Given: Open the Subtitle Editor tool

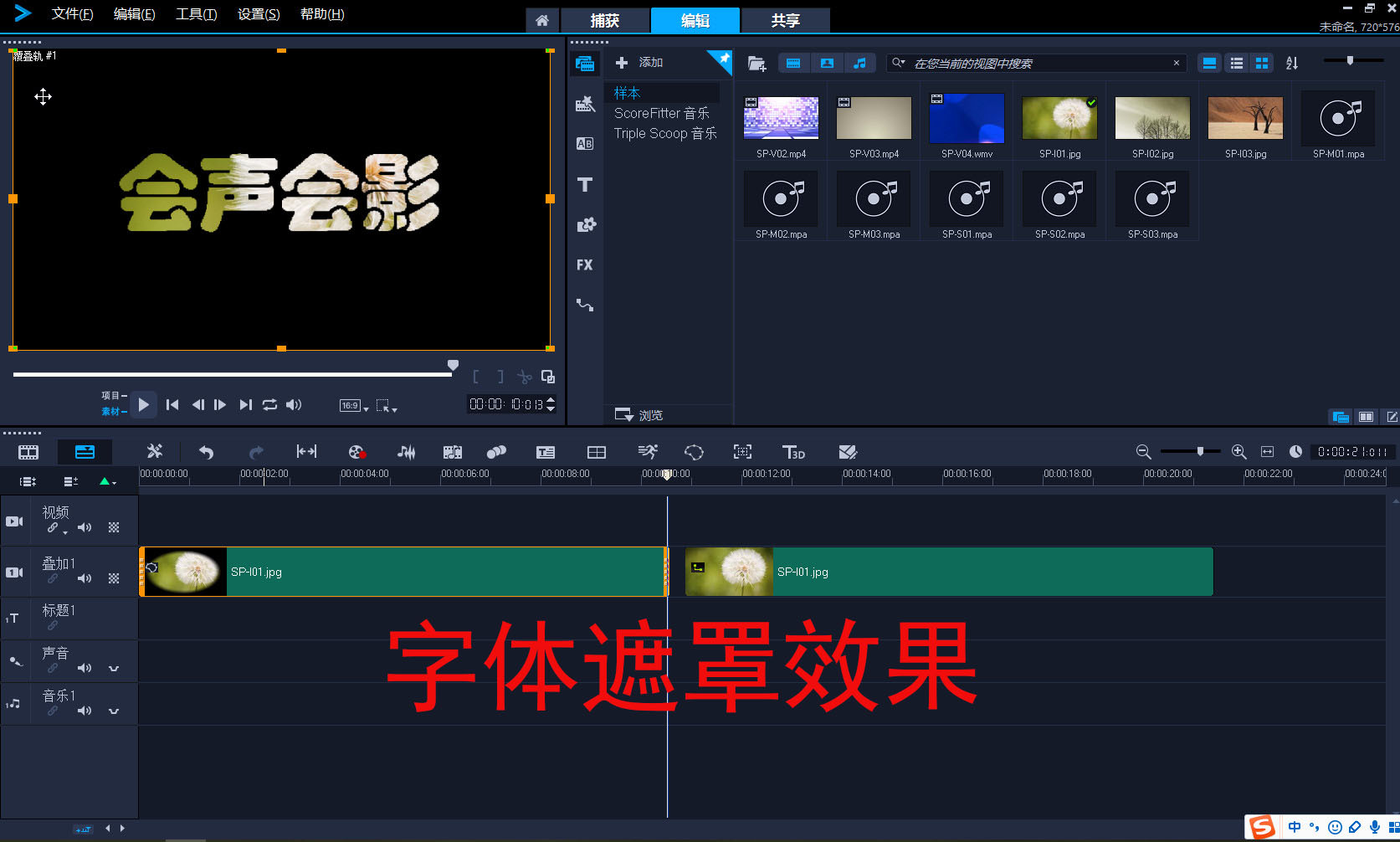Looking at the screenshot, I should click(x=546, y=452).
